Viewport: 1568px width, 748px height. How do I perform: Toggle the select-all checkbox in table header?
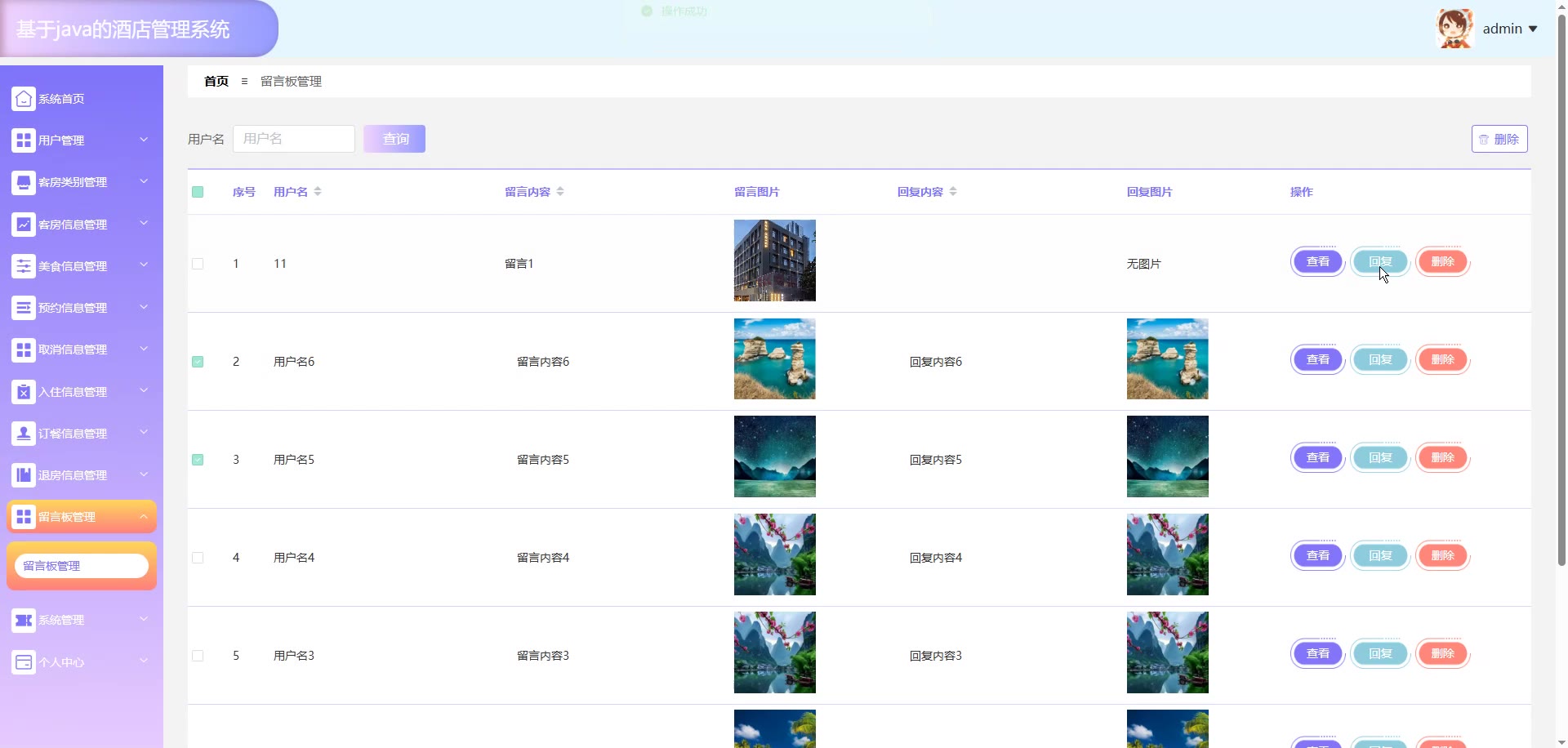198,192
